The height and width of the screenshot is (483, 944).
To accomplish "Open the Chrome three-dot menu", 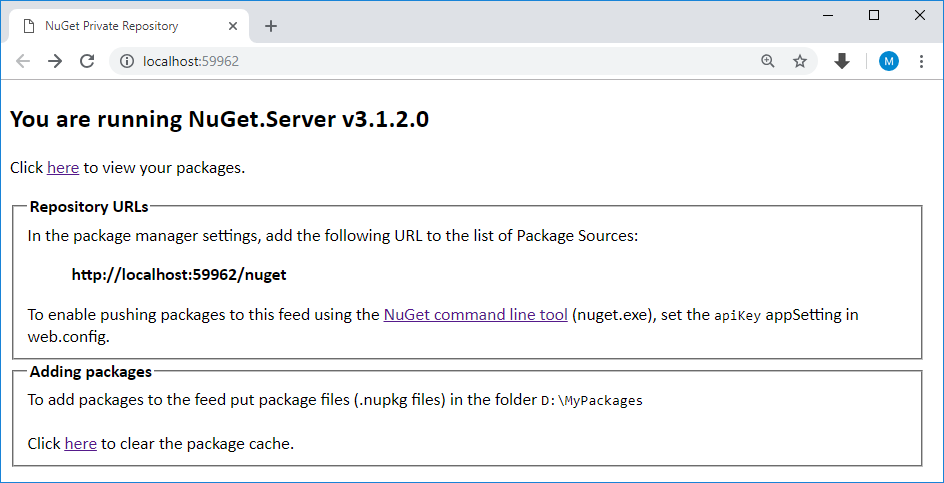I will [x=921, y=61].
